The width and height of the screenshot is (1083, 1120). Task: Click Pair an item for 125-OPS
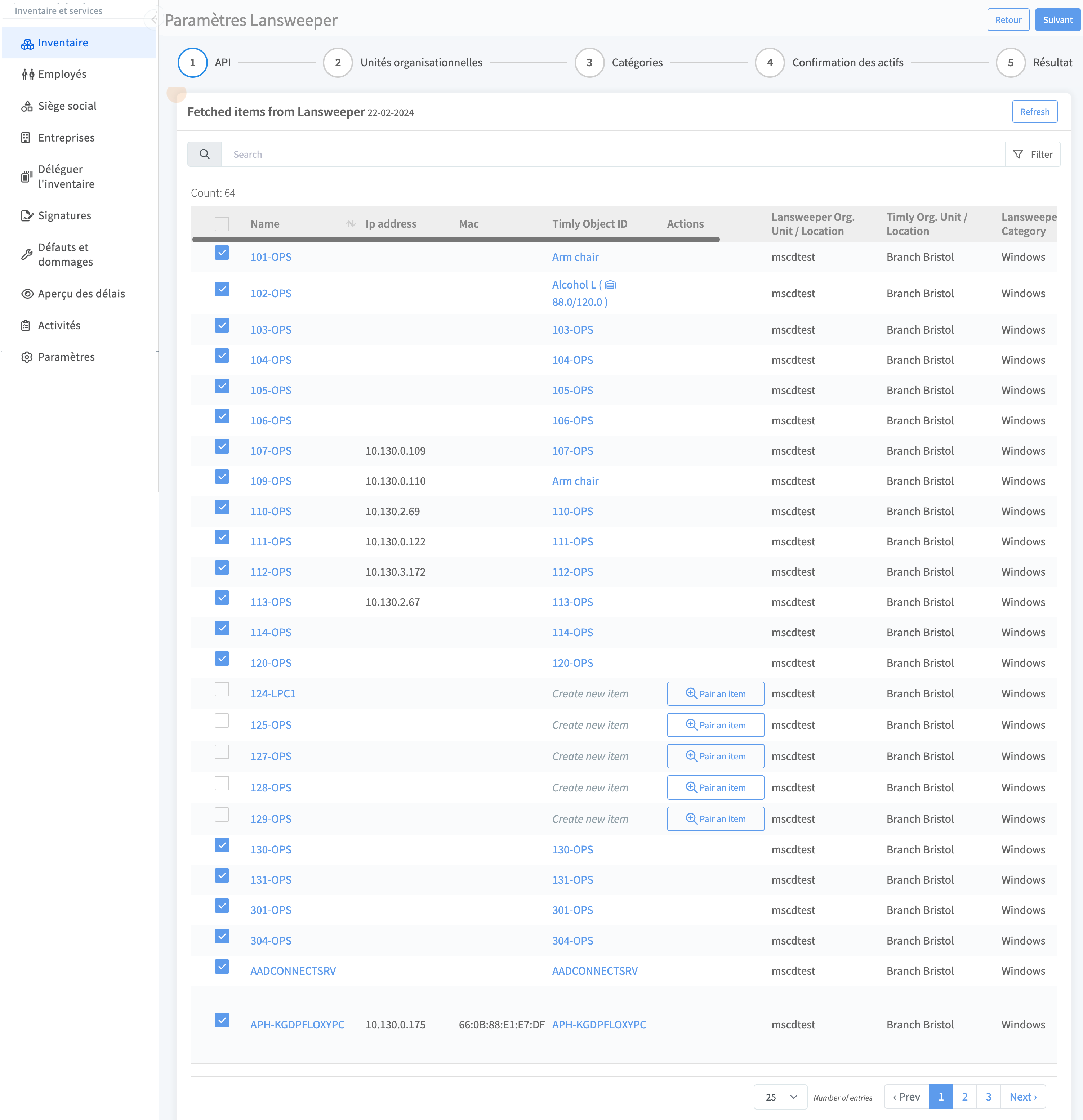point(716,725)
